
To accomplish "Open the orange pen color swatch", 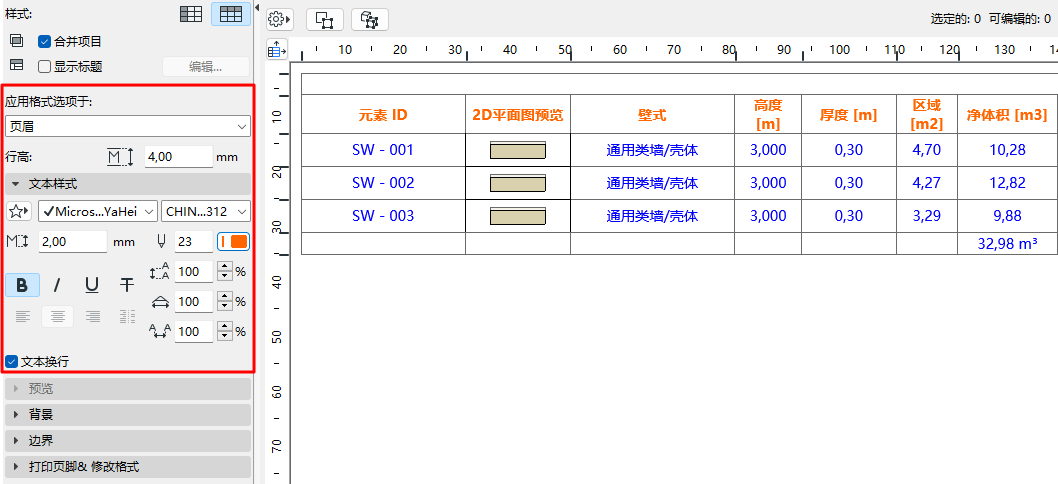I will 233,242.
